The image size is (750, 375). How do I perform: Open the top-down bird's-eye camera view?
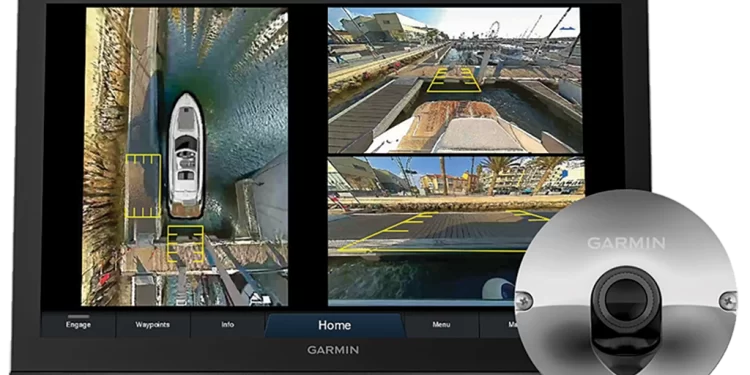click(185, 156)
